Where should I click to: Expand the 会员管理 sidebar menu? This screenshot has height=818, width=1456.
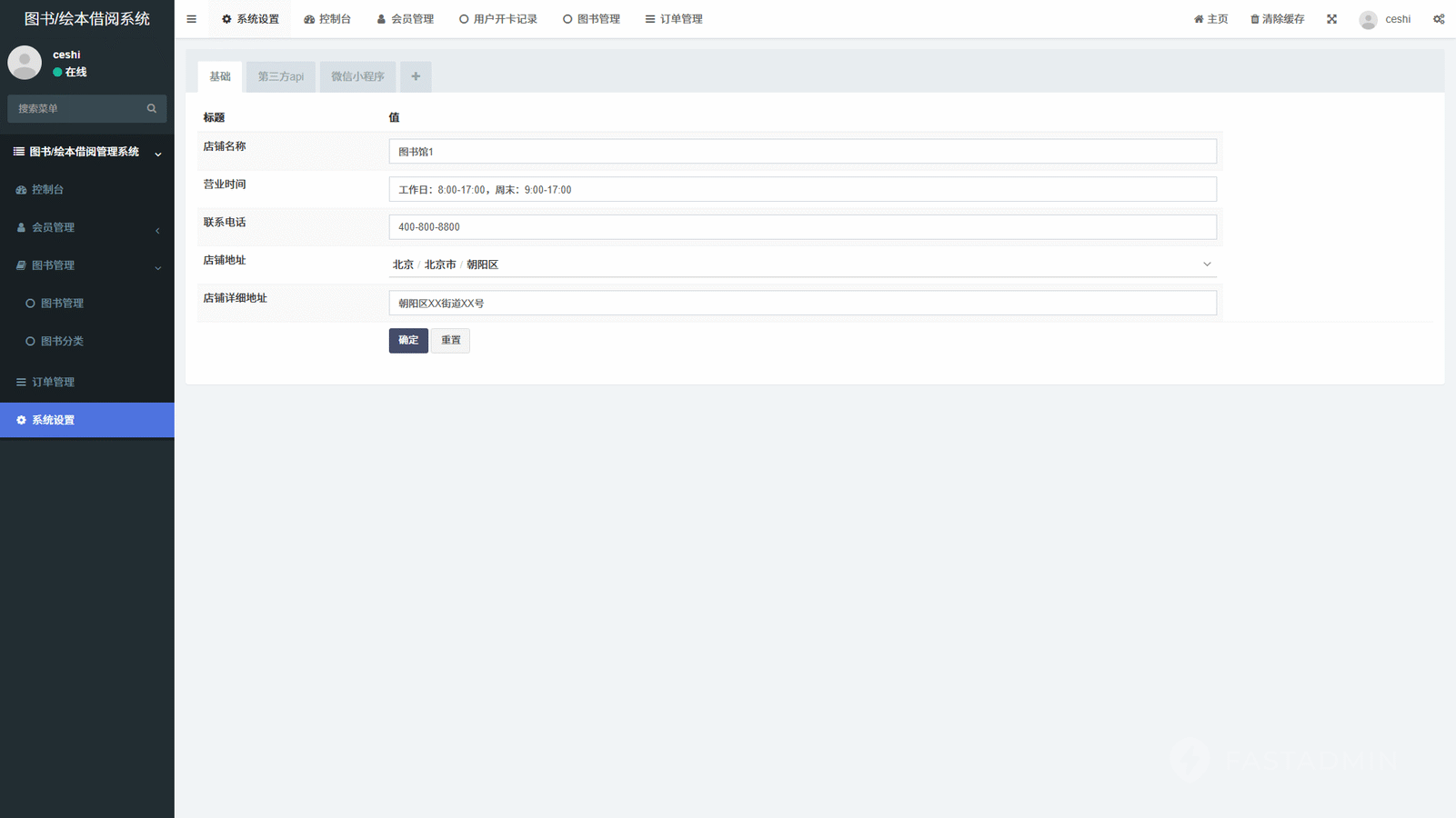pos(86,227)
